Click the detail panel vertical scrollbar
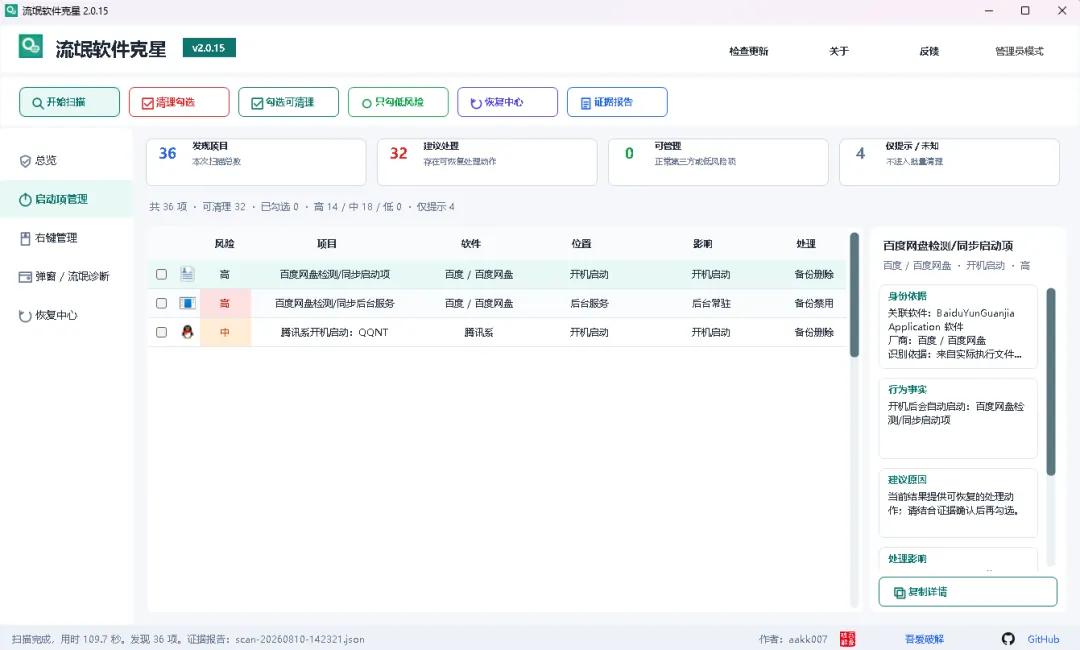Screen dimensions: 1080x650 tap(1051, 382)
